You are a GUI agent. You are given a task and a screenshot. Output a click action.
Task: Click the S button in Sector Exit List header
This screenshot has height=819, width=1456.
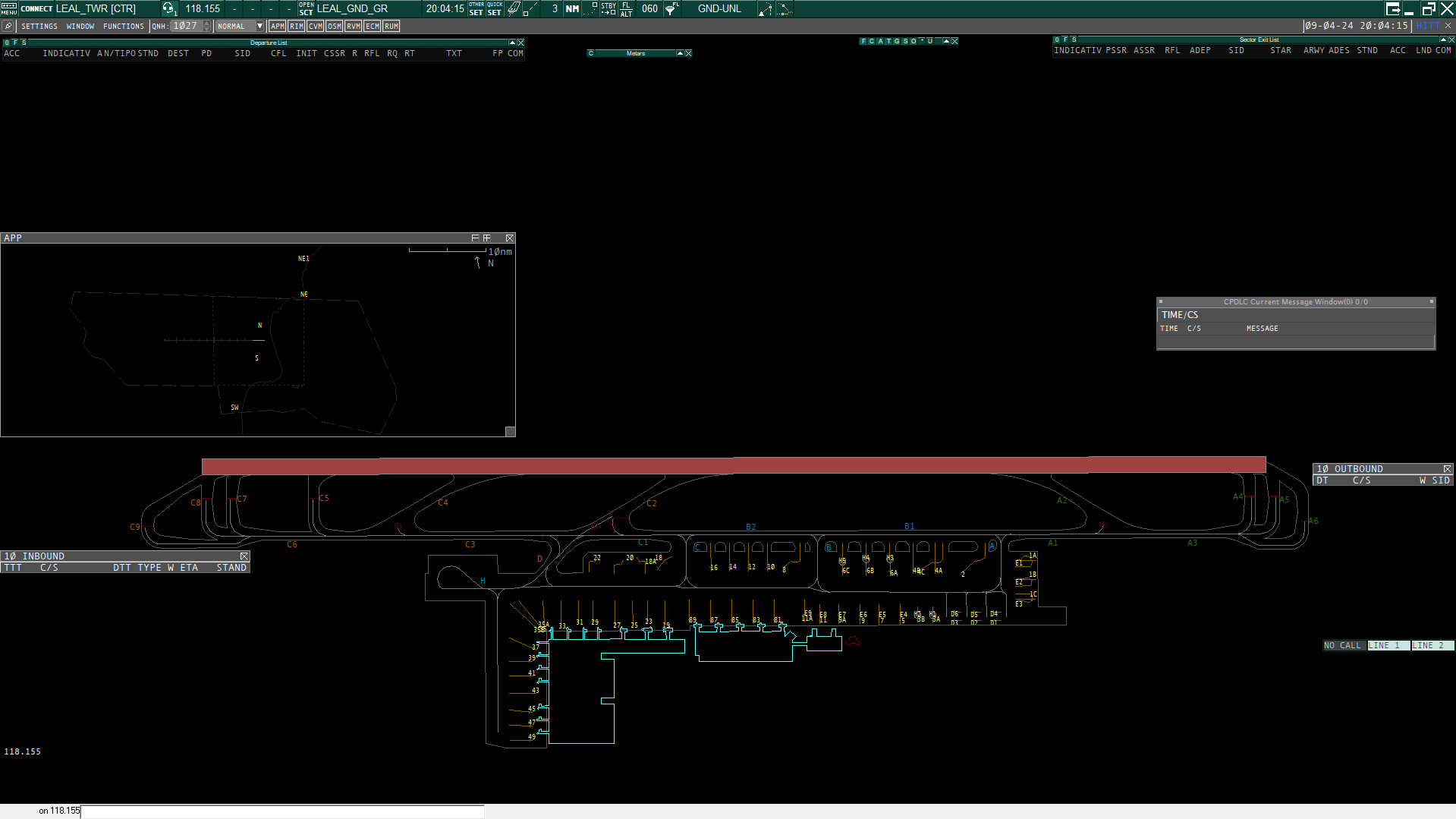click(1074, 39)
